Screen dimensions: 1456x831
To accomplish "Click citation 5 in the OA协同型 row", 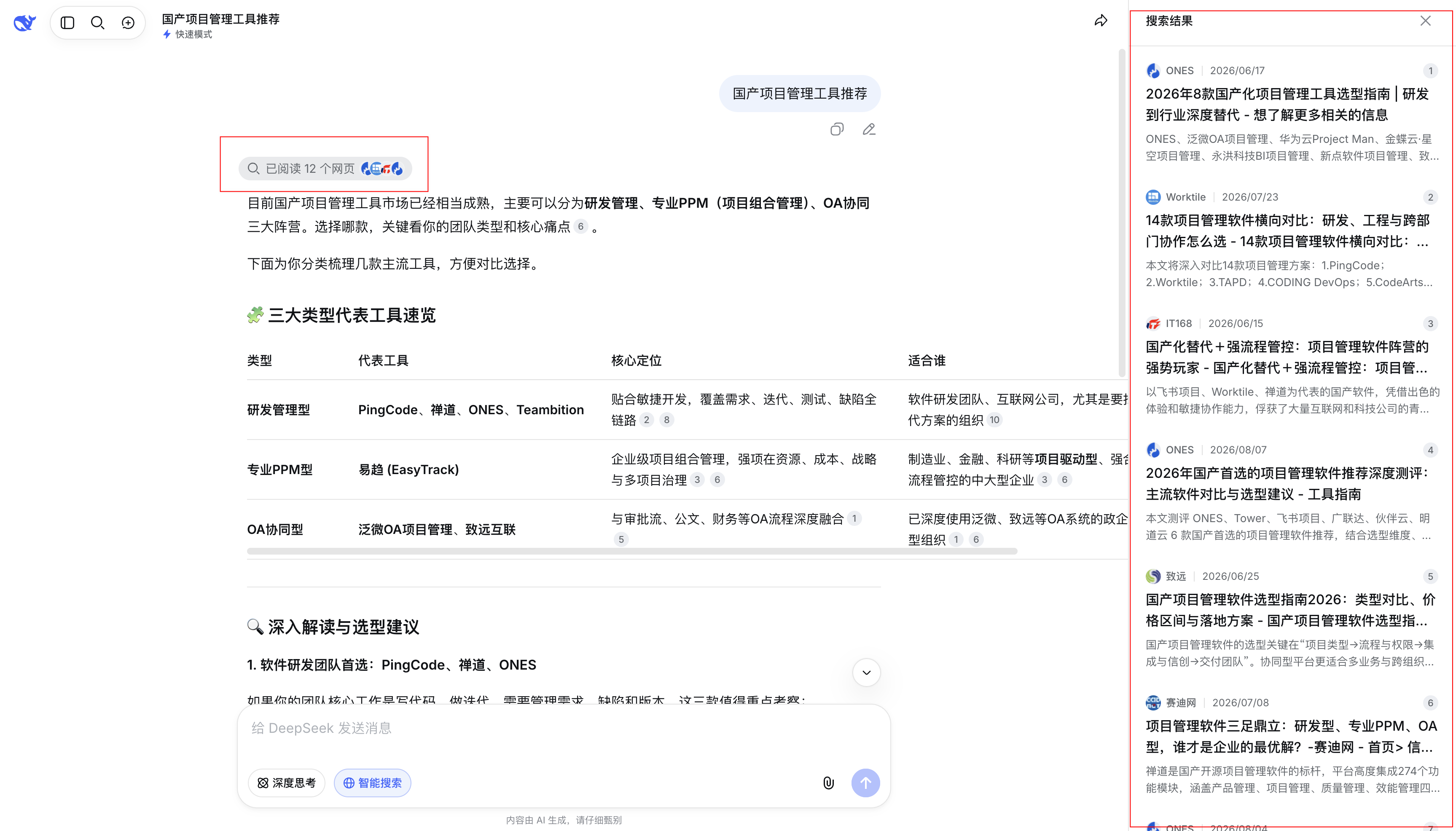I will click(621, 539).
